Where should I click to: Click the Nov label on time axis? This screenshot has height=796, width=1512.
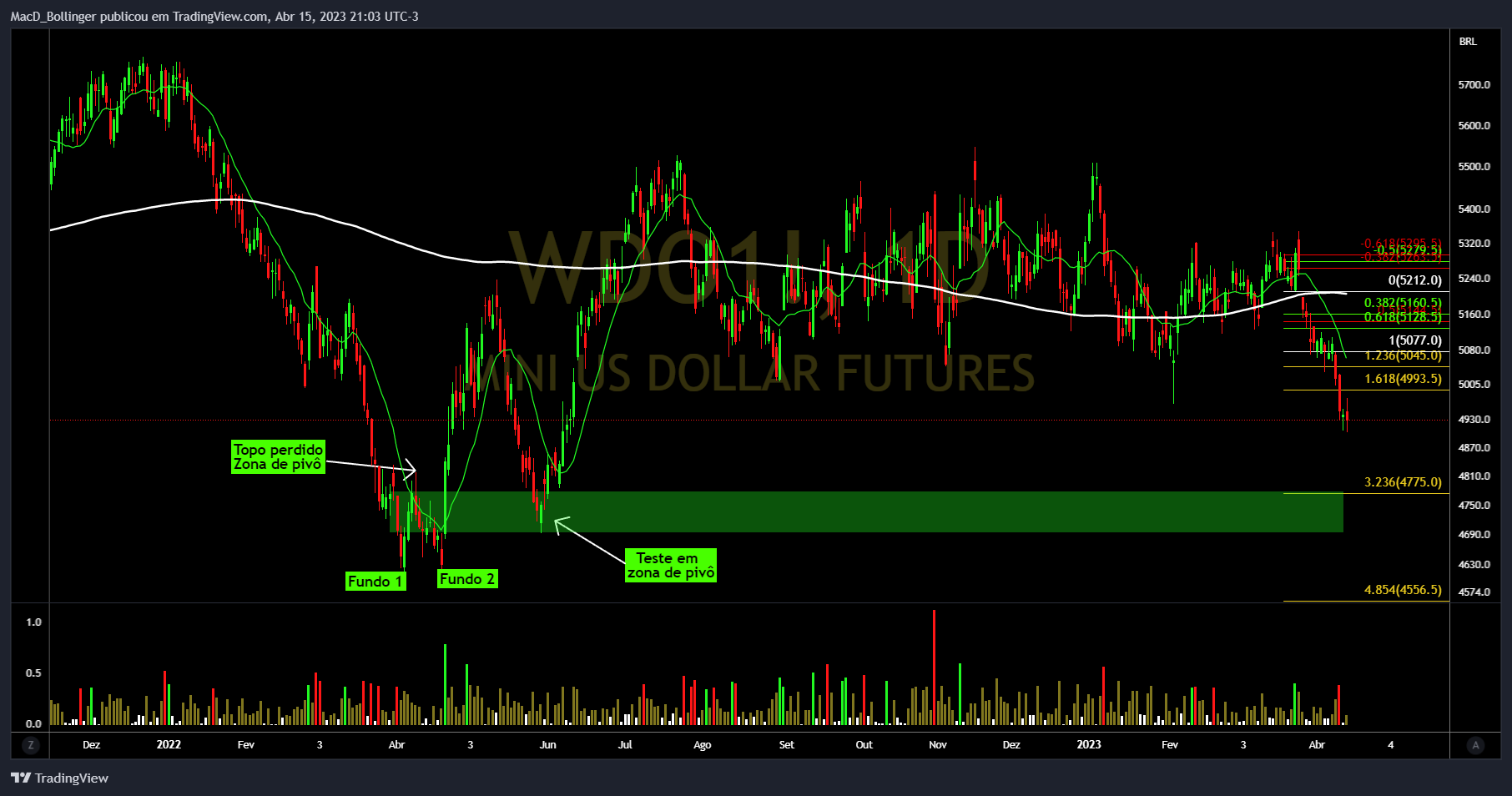pos(938,745)
